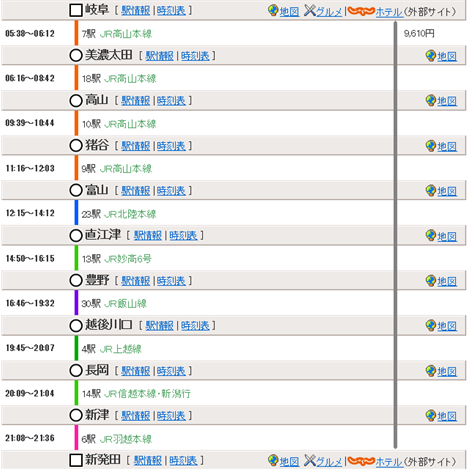
Task: Open ホテル link in 新発田 row
Action: [x=389, y=462]
